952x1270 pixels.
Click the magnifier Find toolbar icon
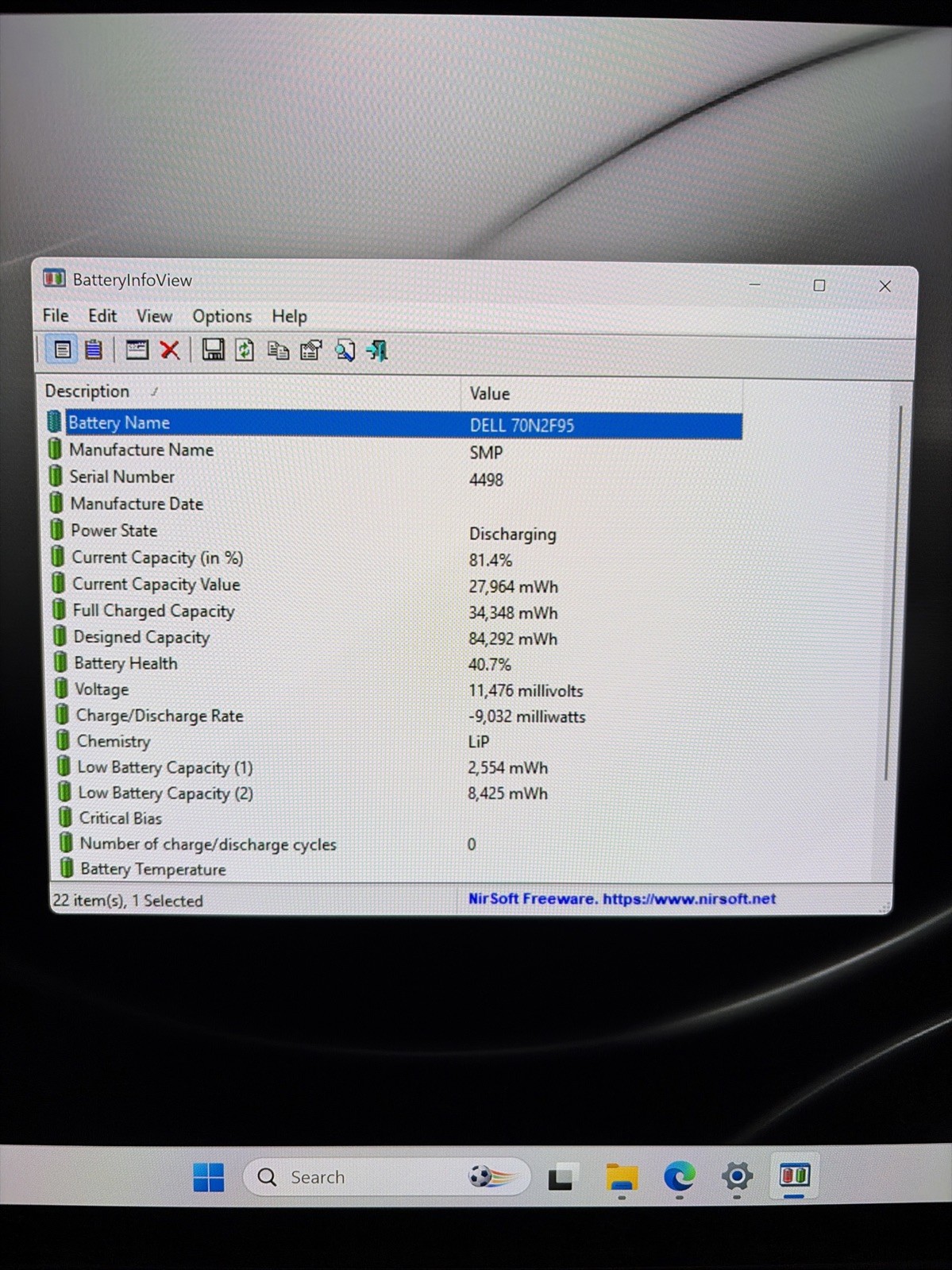coord(345,351)
